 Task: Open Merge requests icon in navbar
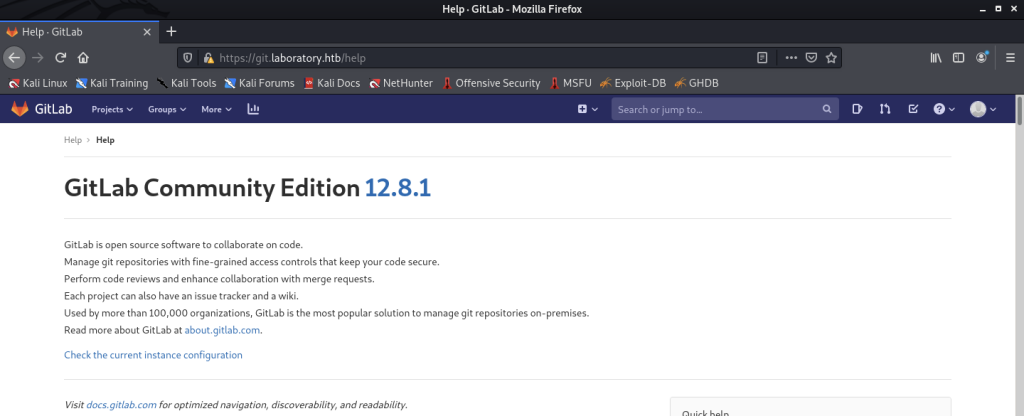pos(885,109)
